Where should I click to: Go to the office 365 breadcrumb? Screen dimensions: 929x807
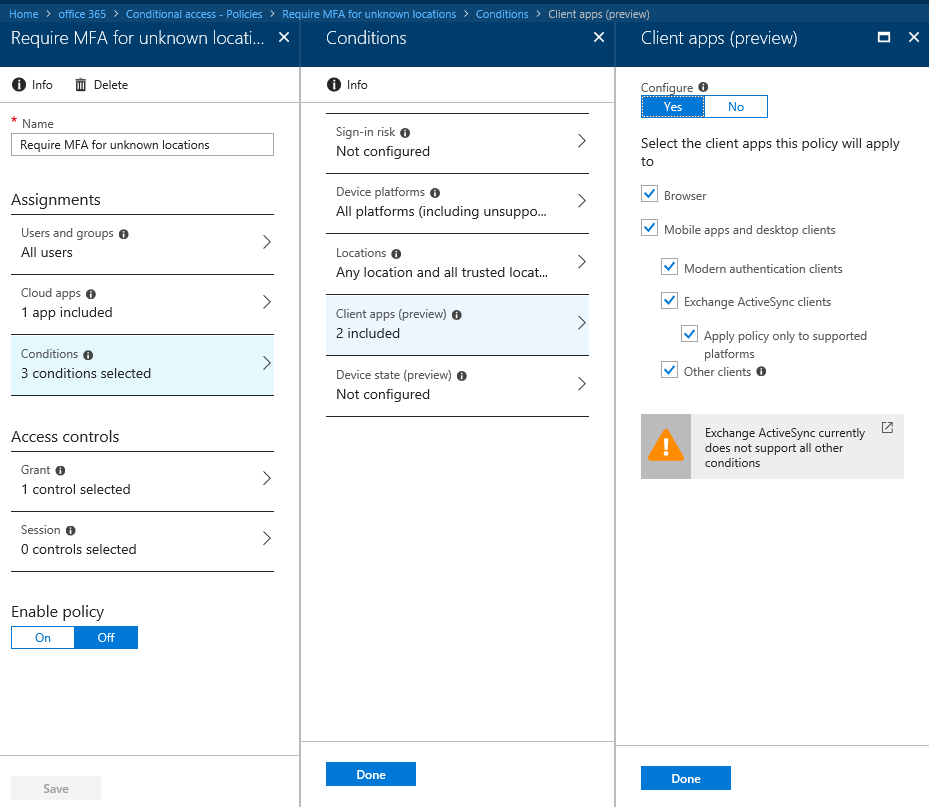tap(82, 14)
